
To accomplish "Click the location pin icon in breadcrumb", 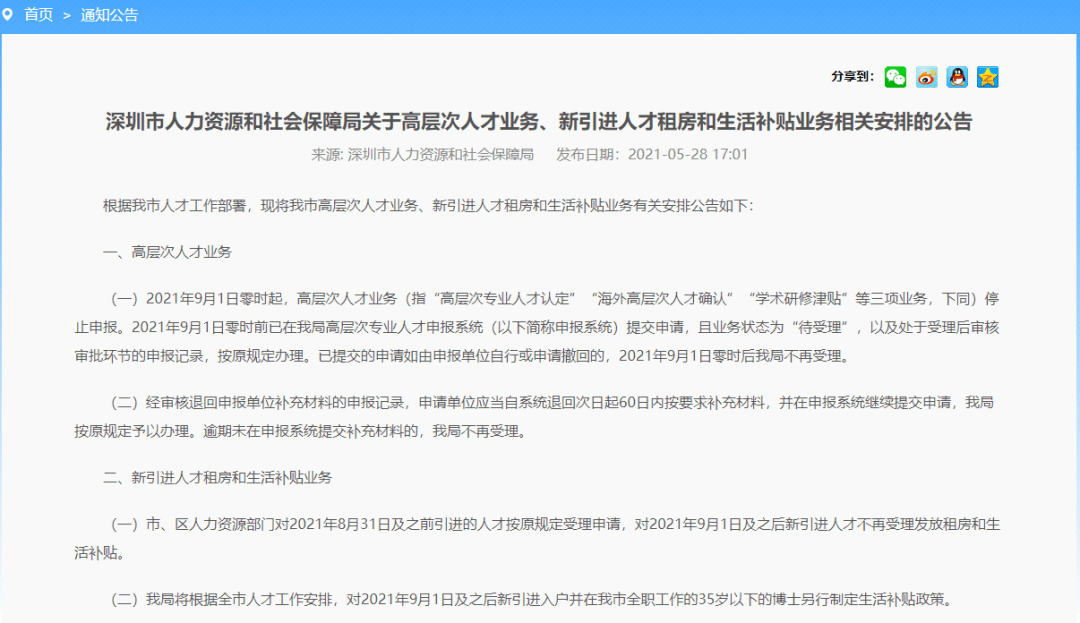I will coord(8,14).
